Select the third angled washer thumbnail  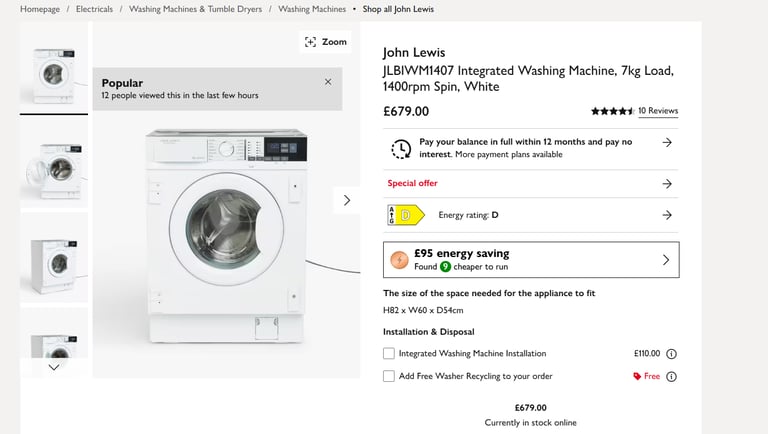click(54, 258)
